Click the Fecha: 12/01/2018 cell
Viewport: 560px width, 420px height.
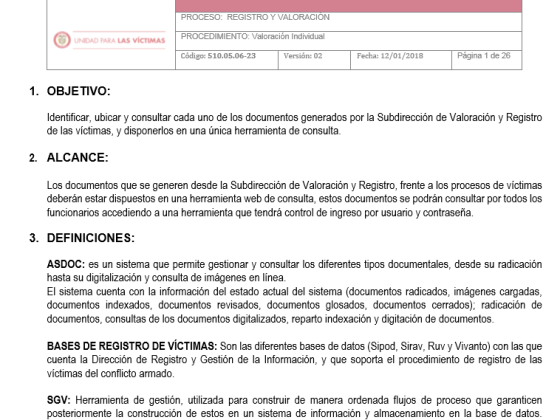[401, 60]
